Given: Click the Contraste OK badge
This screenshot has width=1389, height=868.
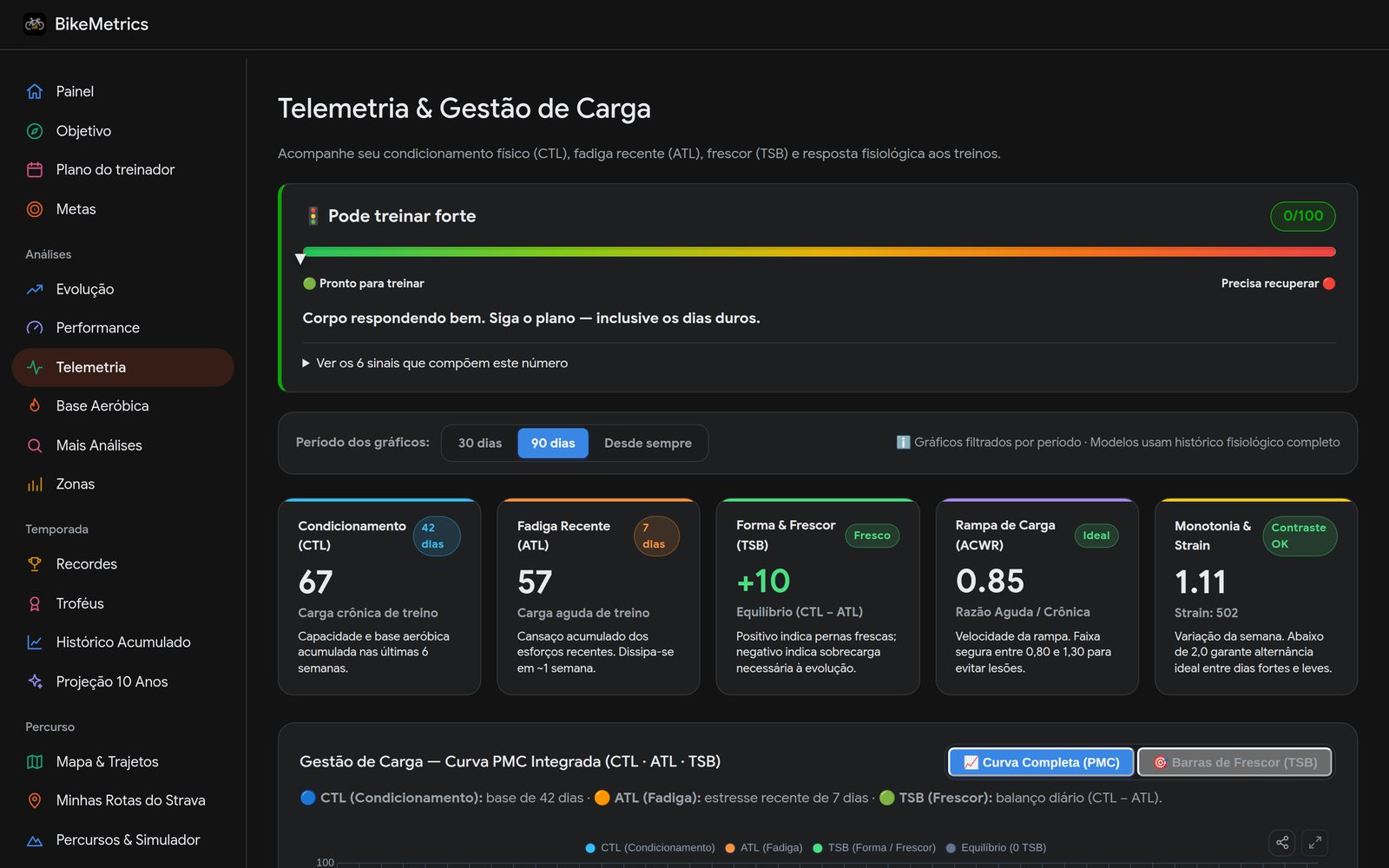Looking at the screenshot, I should tap(1300, 536).
